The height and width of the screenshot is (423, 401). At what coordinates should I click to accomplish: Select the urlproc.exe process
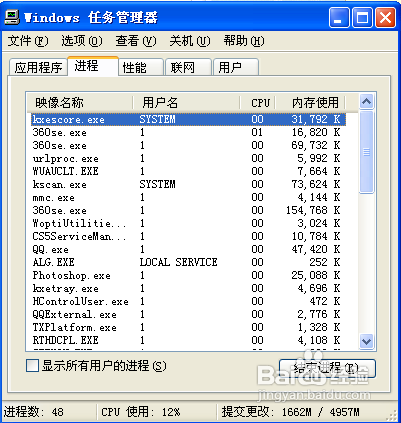(x=188, y=158)
